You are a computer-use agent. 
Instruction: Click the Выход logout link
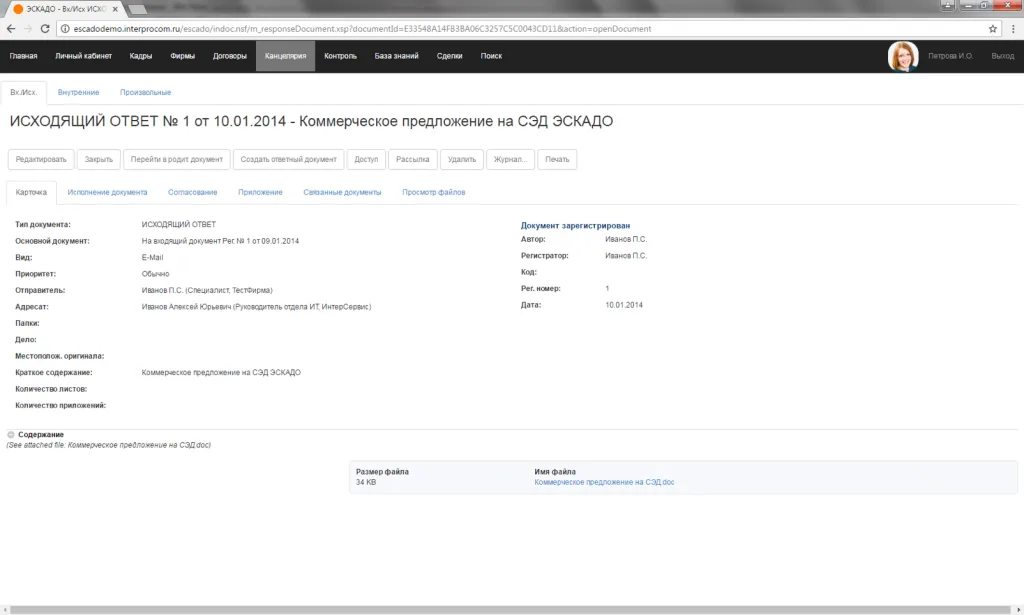[1001, 56]
